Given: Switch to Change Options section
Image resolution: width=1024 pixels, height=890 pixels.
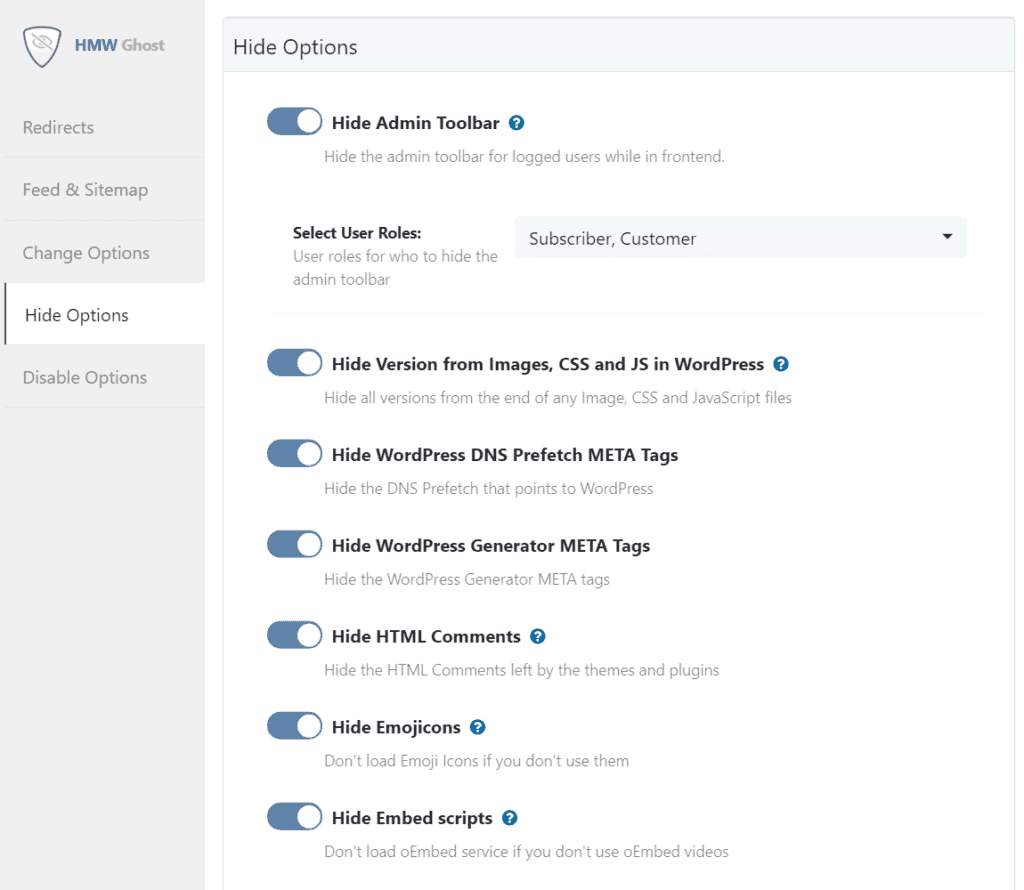Looking at the screenshot, I should [x=86, y=253].
